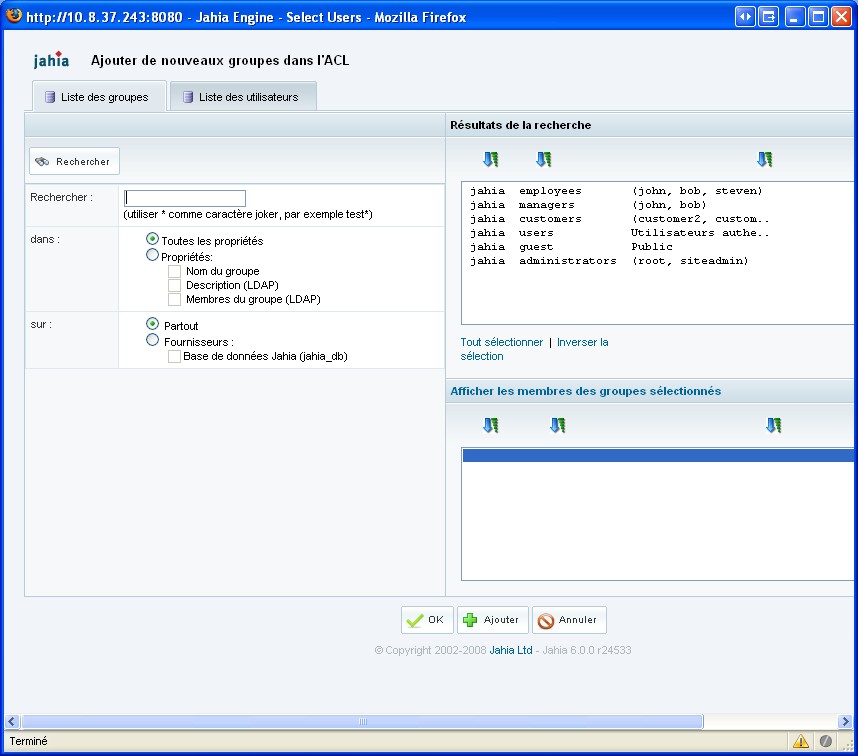Image resolution: width=858 pixels, height=756 pixels.
Task: Click database icon on Liste des utilisateurs tab
Action: (x=188, y=97)
